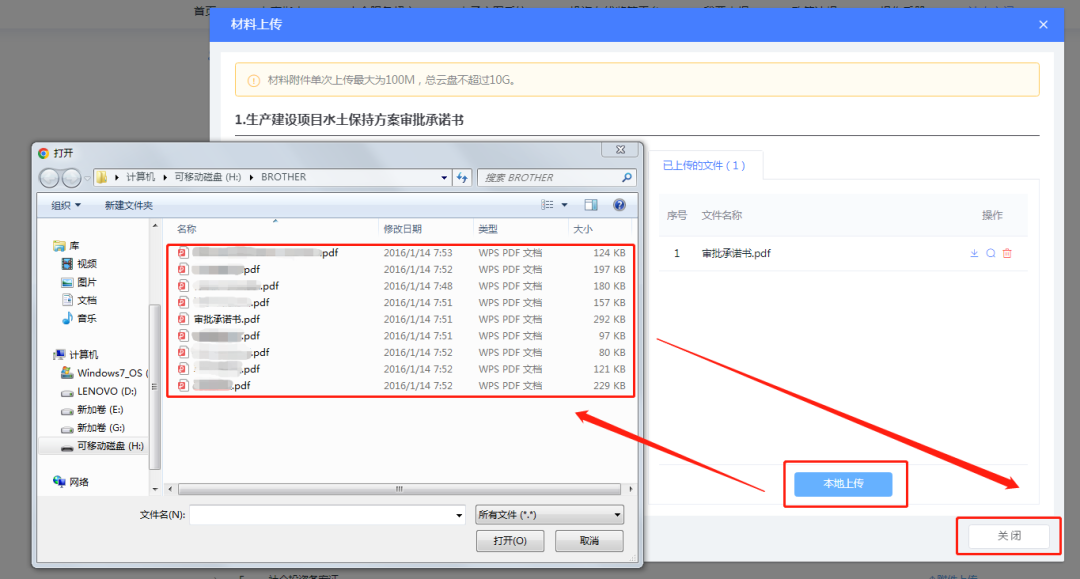
Task: Select the 97 KB PDF file
Action: [x=401, y=336]
